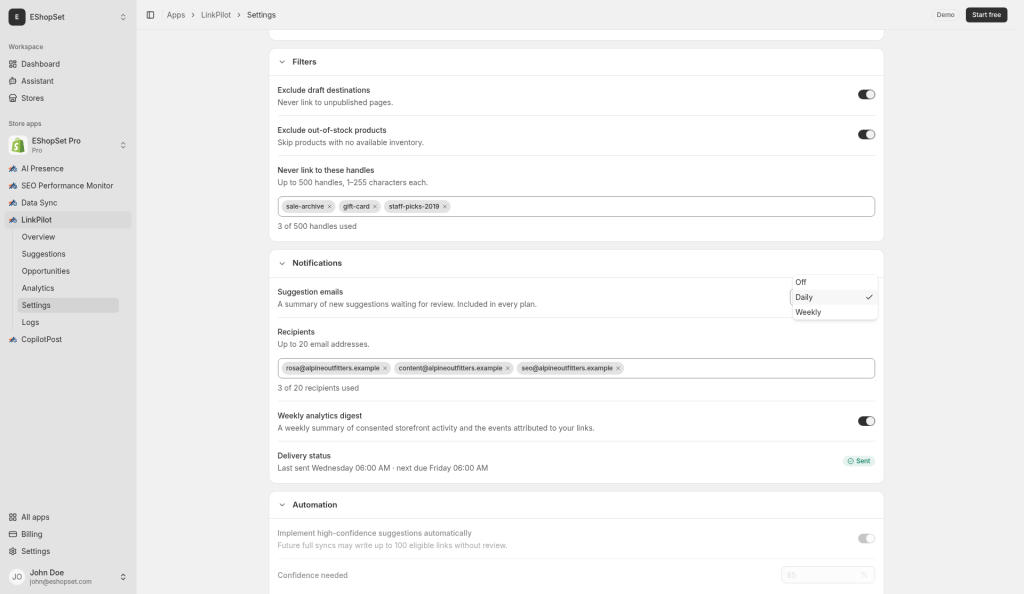This screenshot has width=1024, height=594.
Task: Remove content@alpineoutfitters.example recipient
Action: [x=507, y=368]
